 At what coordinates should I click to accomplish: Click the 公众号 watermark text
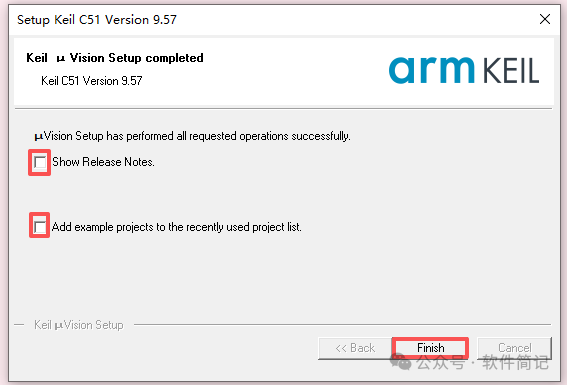pyautogui.click(x=440, y=362)
